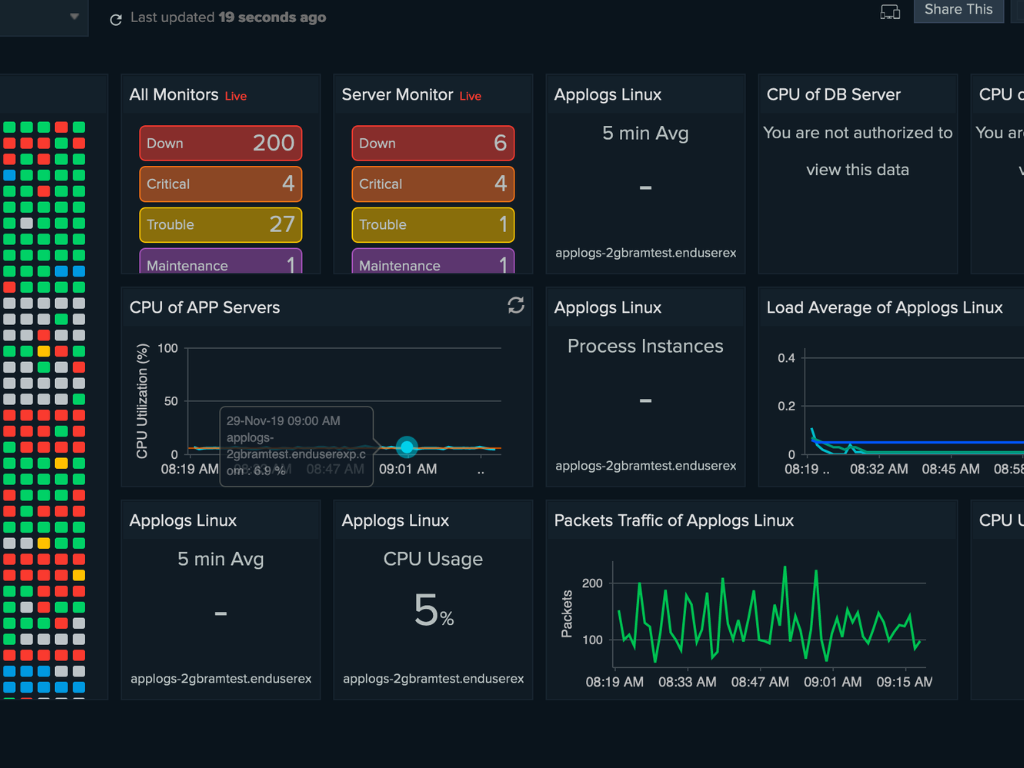Open Down status in Server Monitor
This screenshot has width=1024, height=768.
(x=432, y=143)
